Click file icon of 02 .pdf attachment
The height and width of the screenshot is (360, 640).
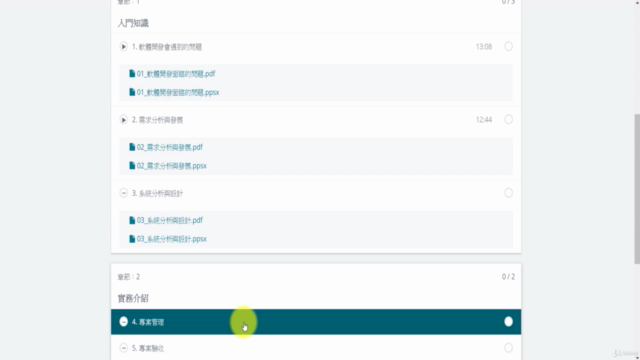point(132,147)
